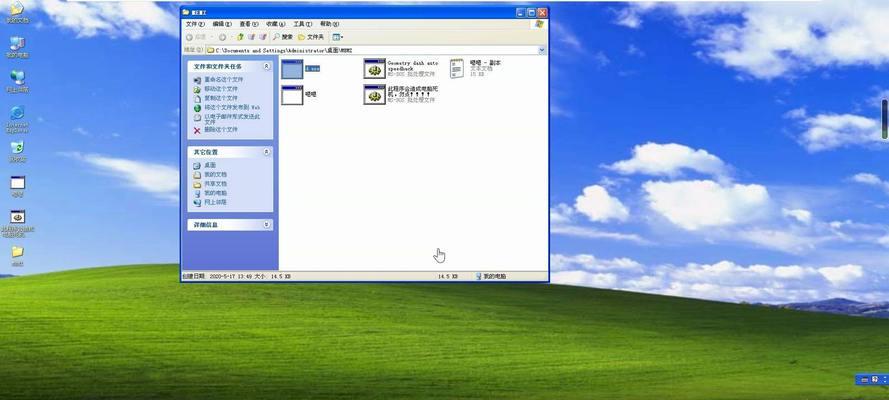Click the top folder icon on desktop
889x400 pixels.
(18, 9)
